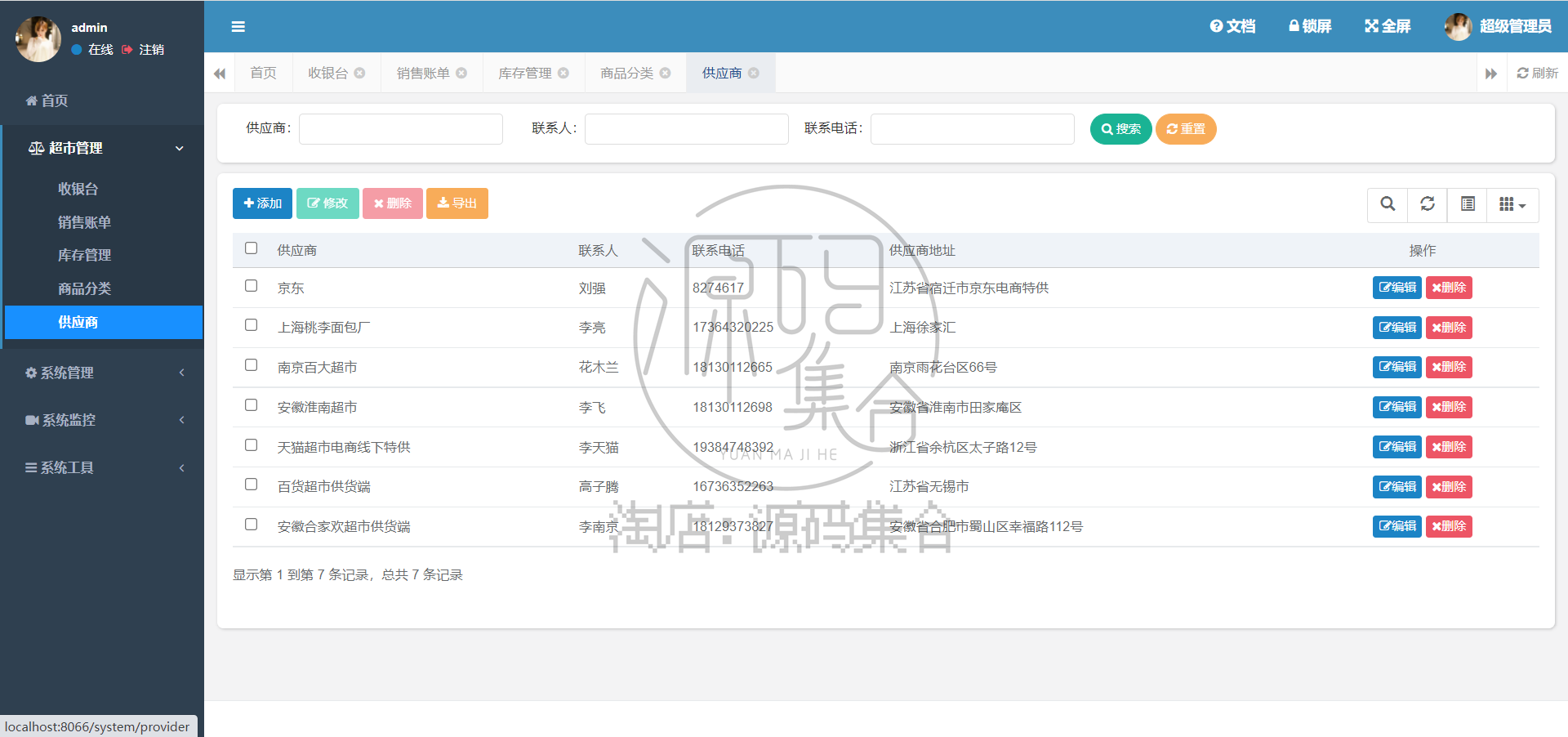Screen dimensions: 1568x737
Task: Click the table refresh icon
Action: tap(1428, 204)
